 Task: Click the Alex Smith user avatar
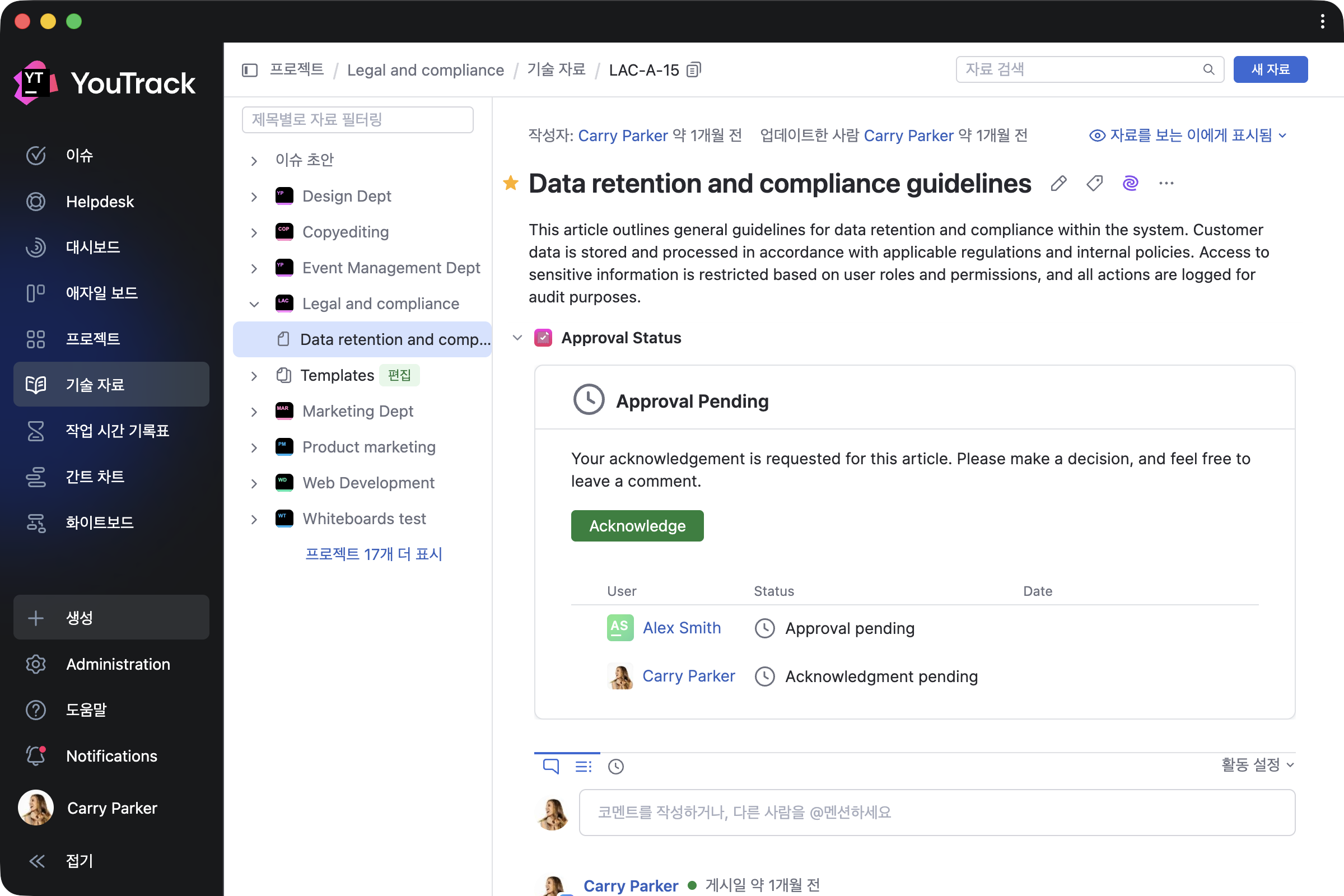(620, 627)
